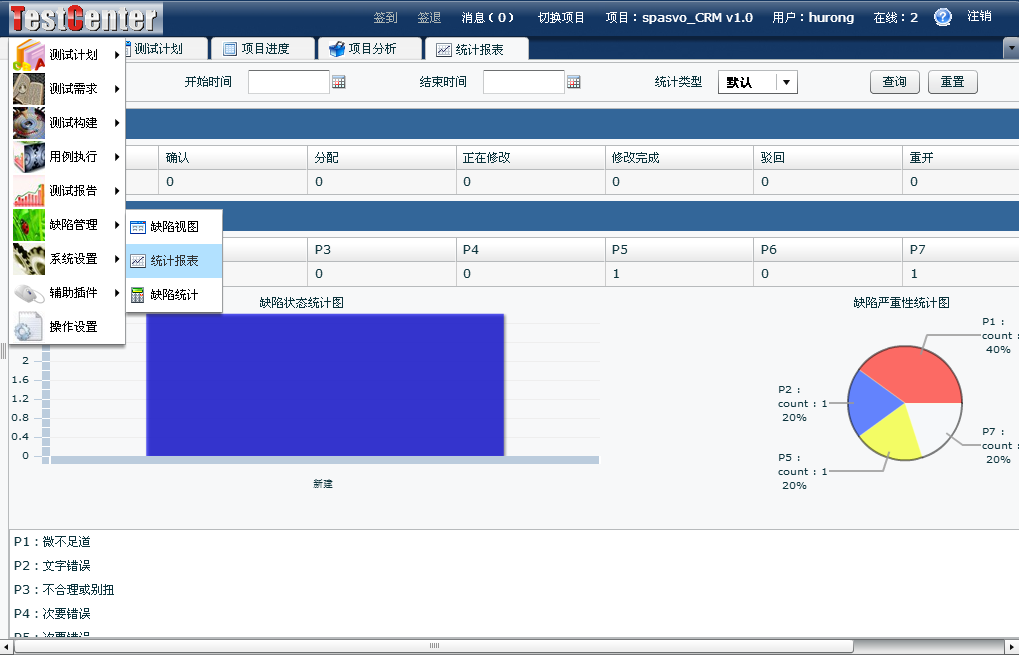Viewport: 1019px width, 655px height.
Task: Click the 缺陷管理 ladybug icon
Action: point(29,225)
